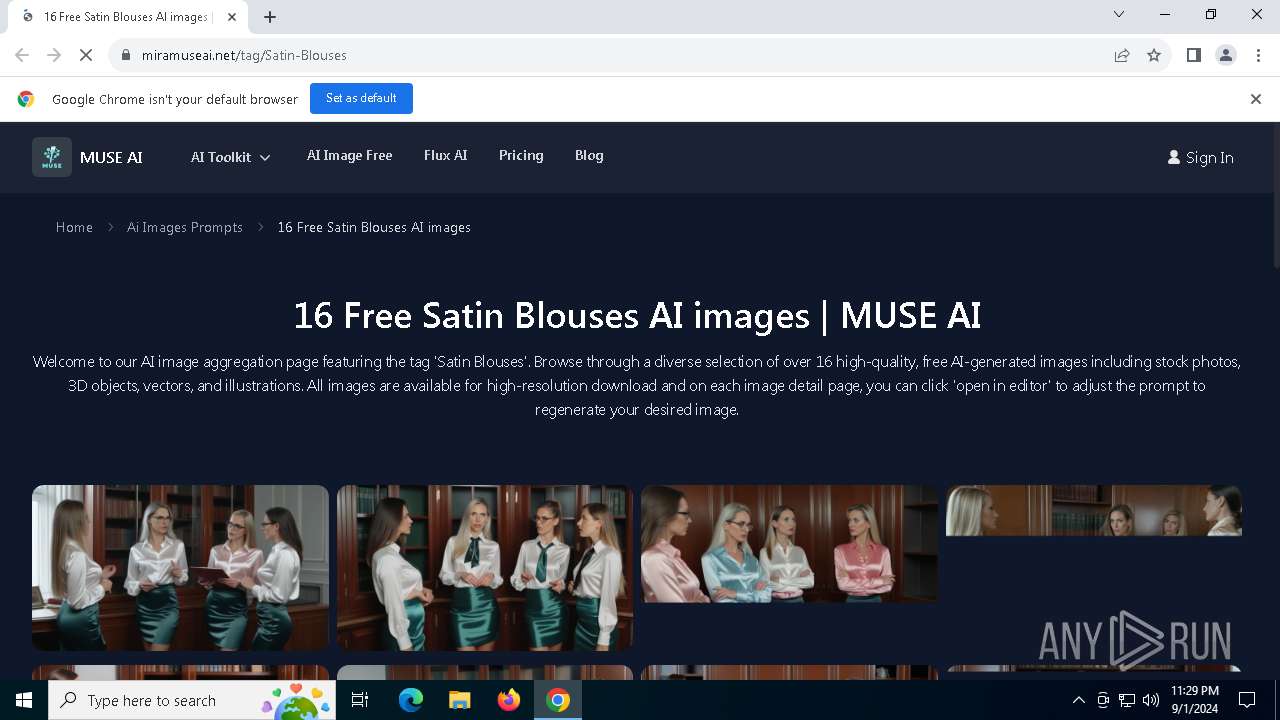The height and width of the screenshot is (720, 1280).
Task: Expand the AI Toolkit dropdown
Action: point(231,157)
